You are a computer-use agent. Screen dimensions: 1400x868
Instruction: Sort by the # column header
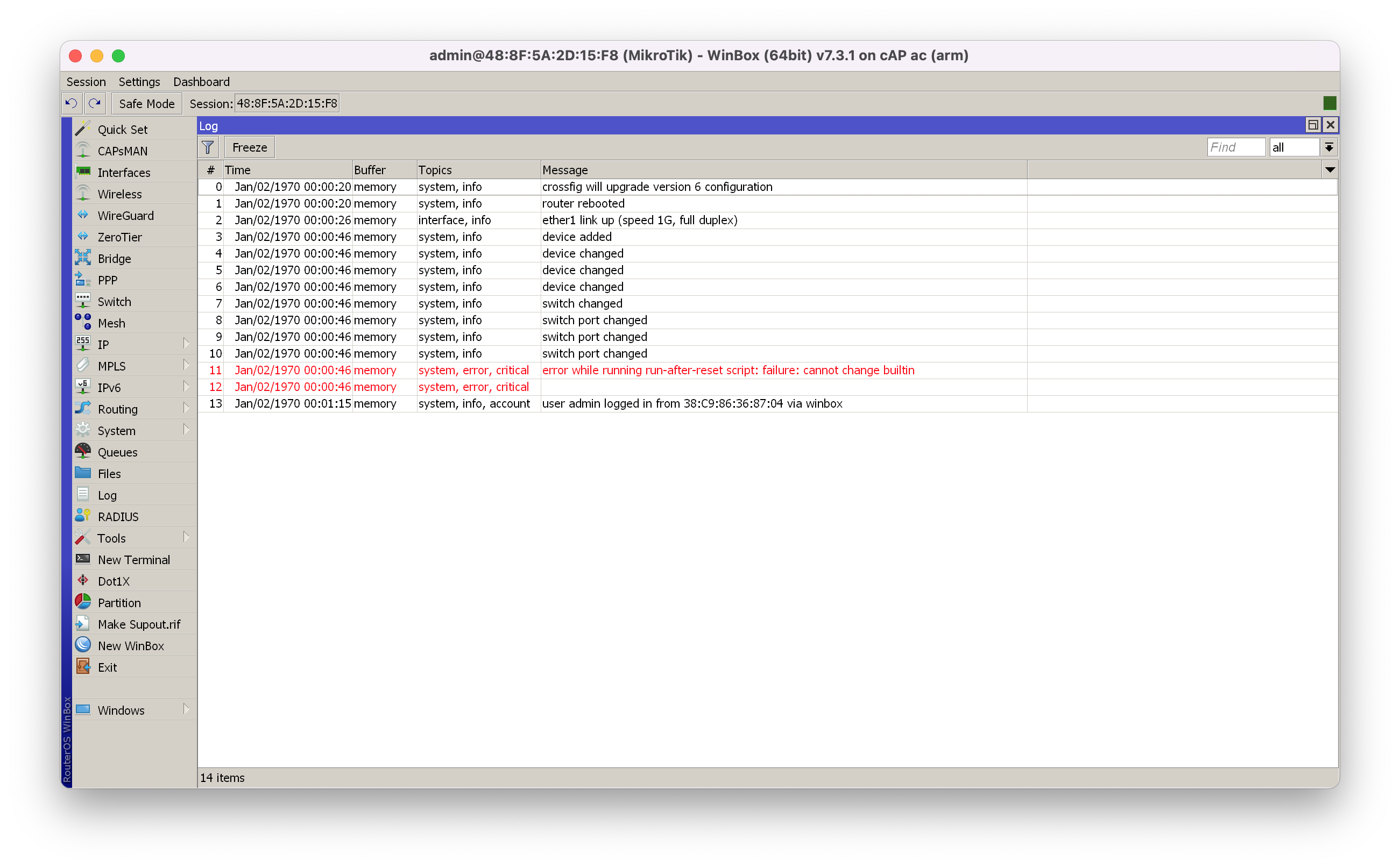tap(211, 170)
